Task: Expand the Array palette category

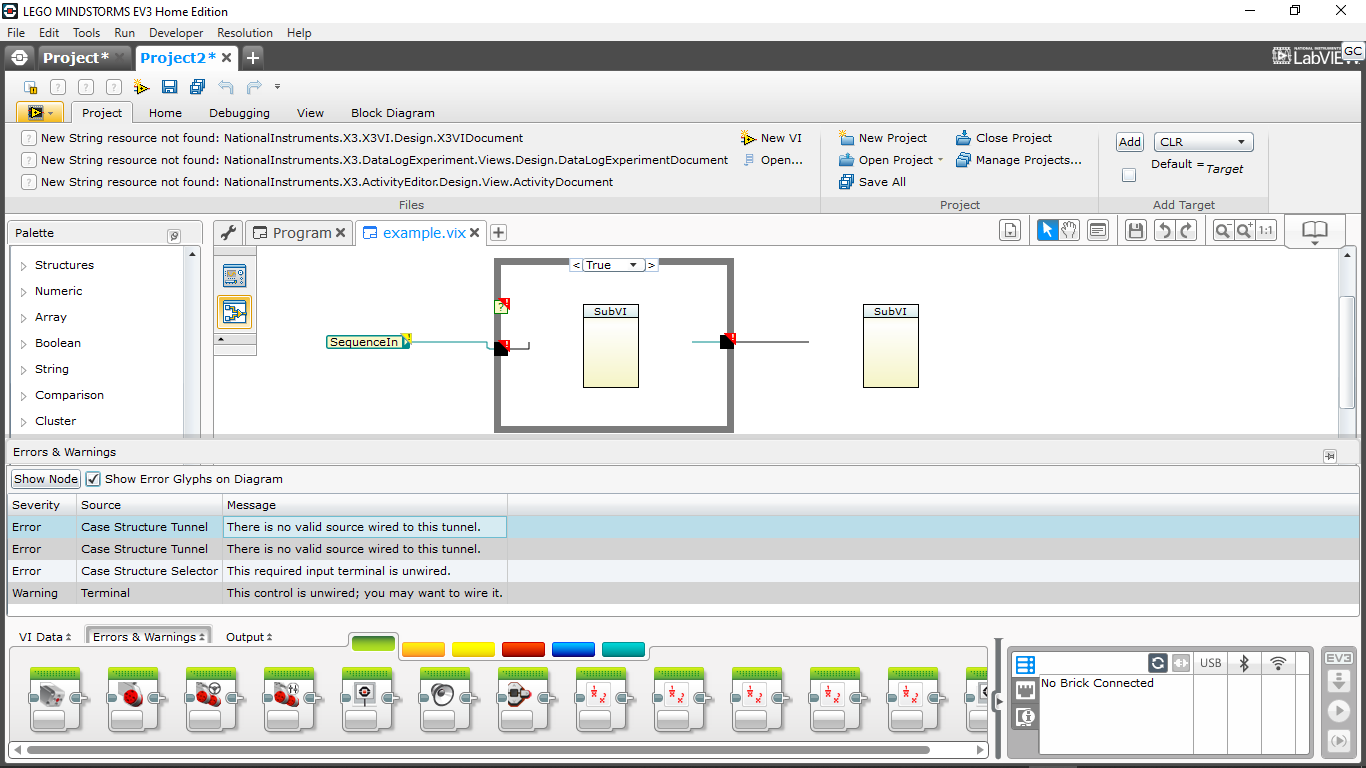Action: (24, 318)
